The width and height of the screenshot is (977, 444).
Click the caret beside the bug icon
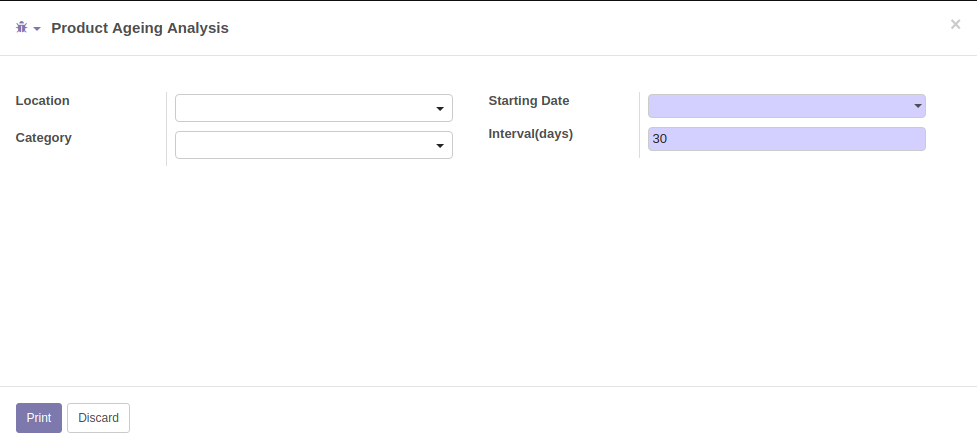click(37, 29)
